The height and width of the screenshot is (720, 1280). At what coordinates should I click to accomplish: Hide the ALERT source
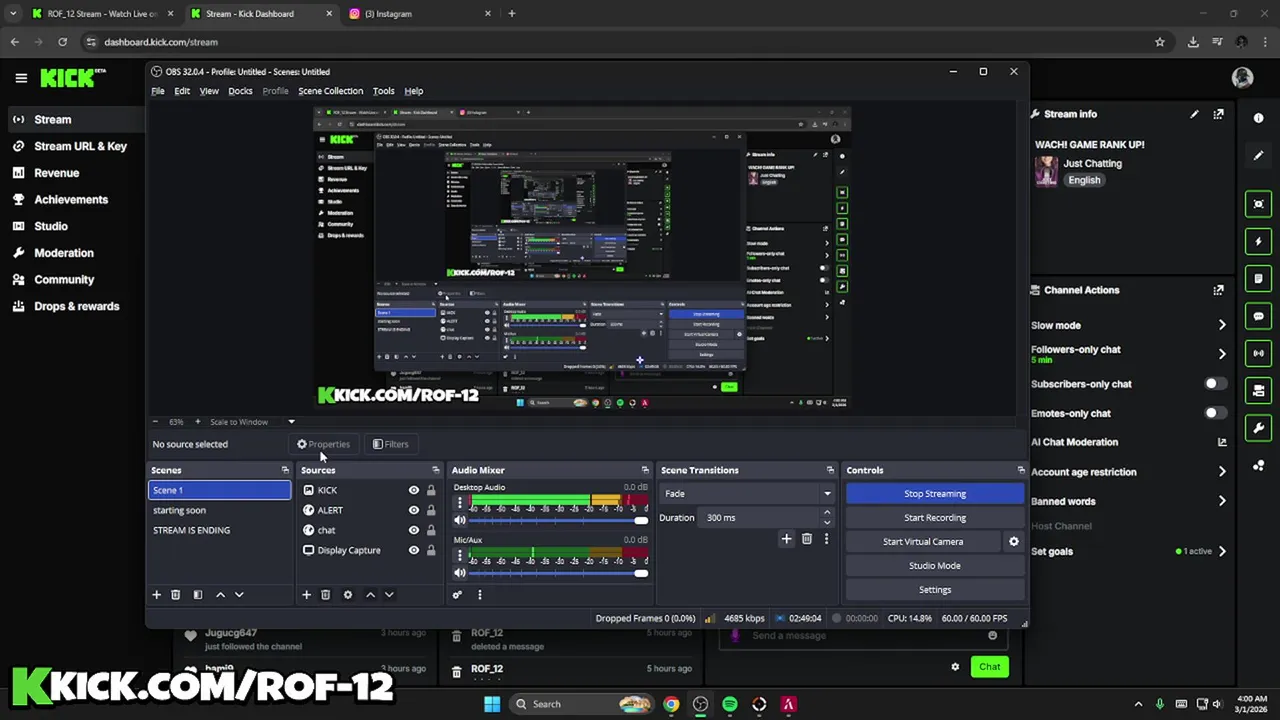(x=413, y=511)
